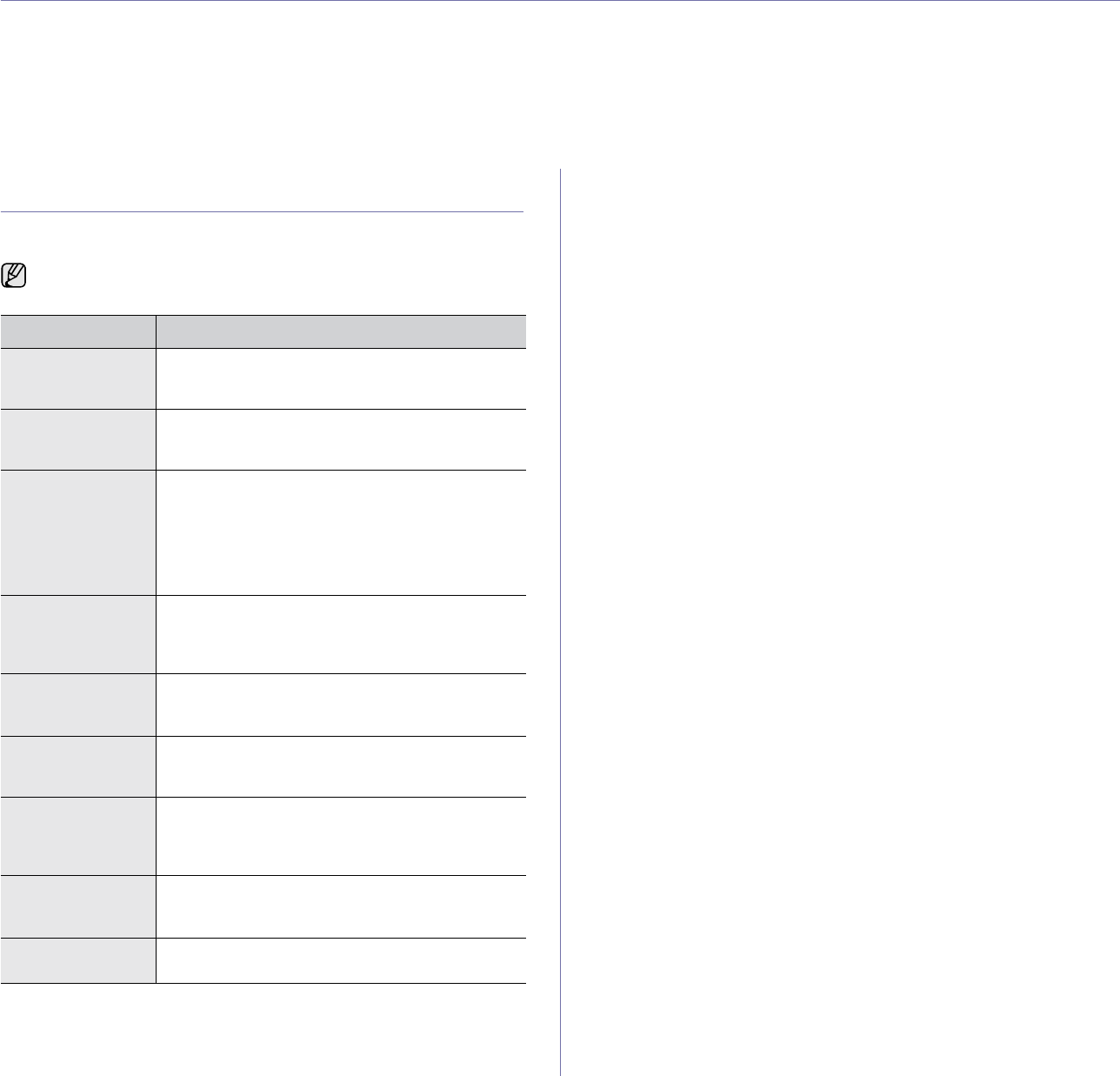Viewport: 1120px width, 1076px height.
Task: Select the last table row's gray left cell
Action: pos(78,960)
